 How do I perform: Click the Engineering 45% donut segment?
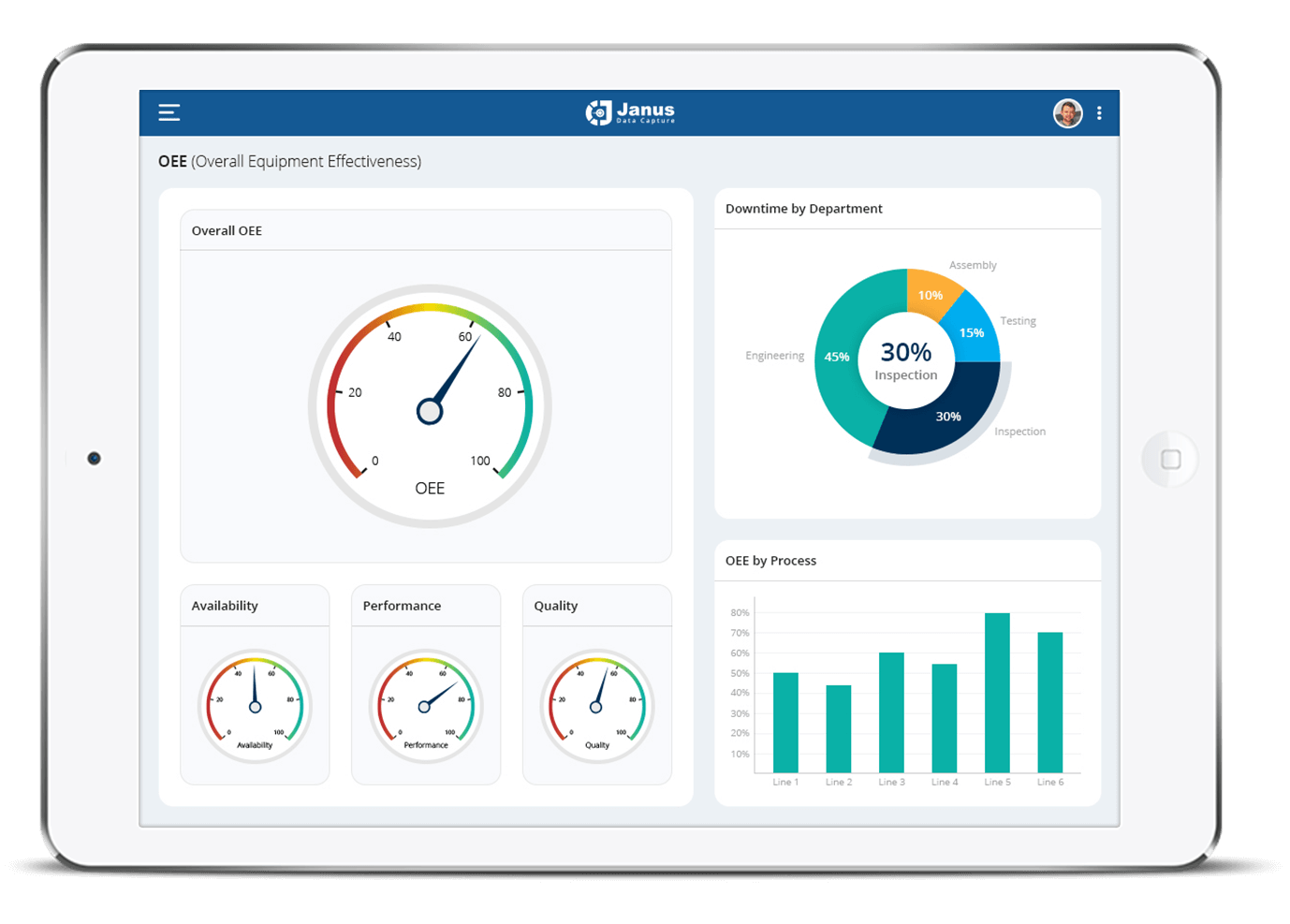[x=836, y=357]
